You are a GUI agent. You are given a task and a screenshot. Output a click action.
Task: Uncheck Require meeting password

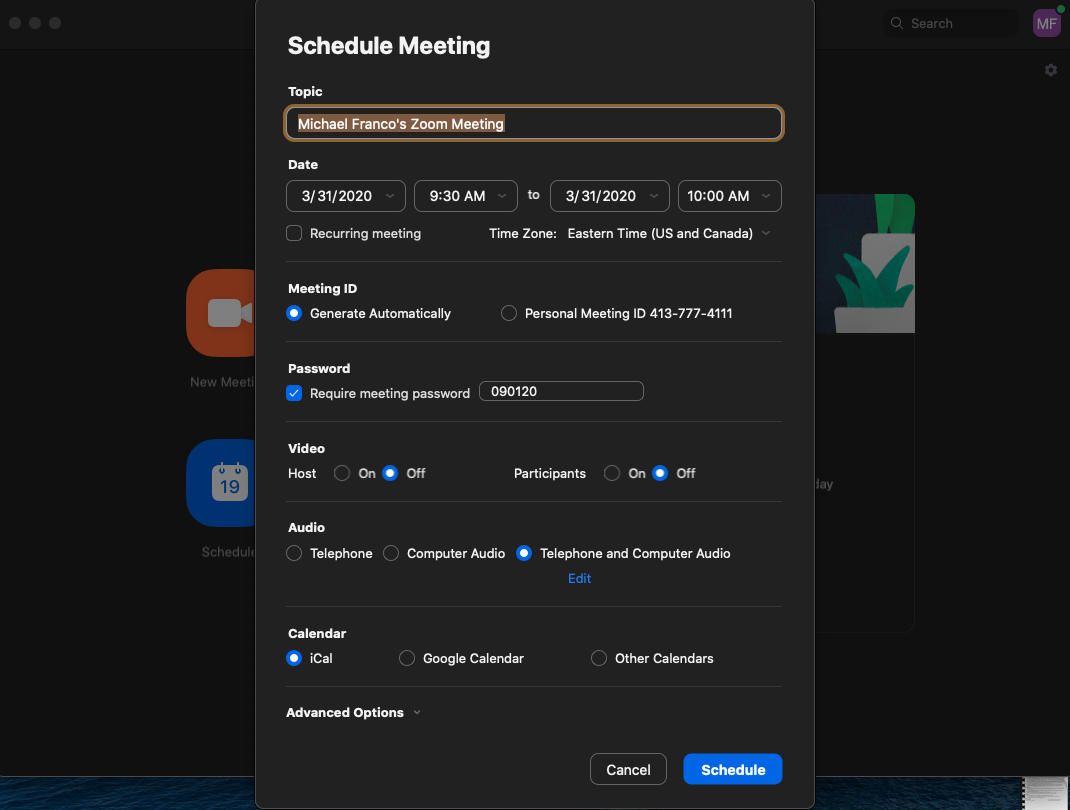coord(294,393)
